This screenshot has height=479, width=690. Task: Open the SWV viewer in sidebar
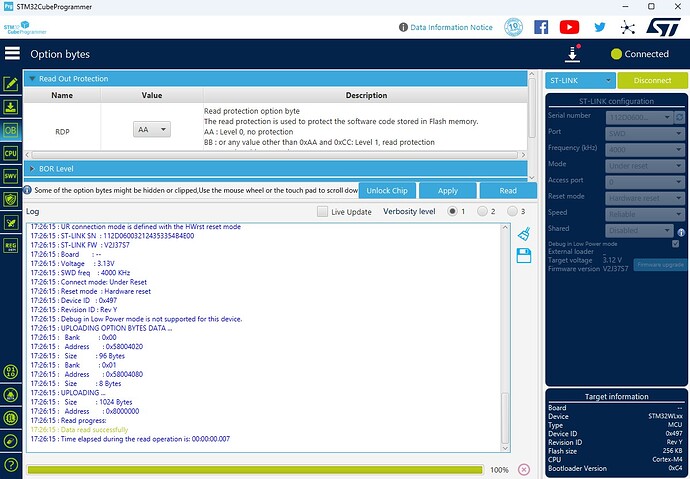coord(11,176)
